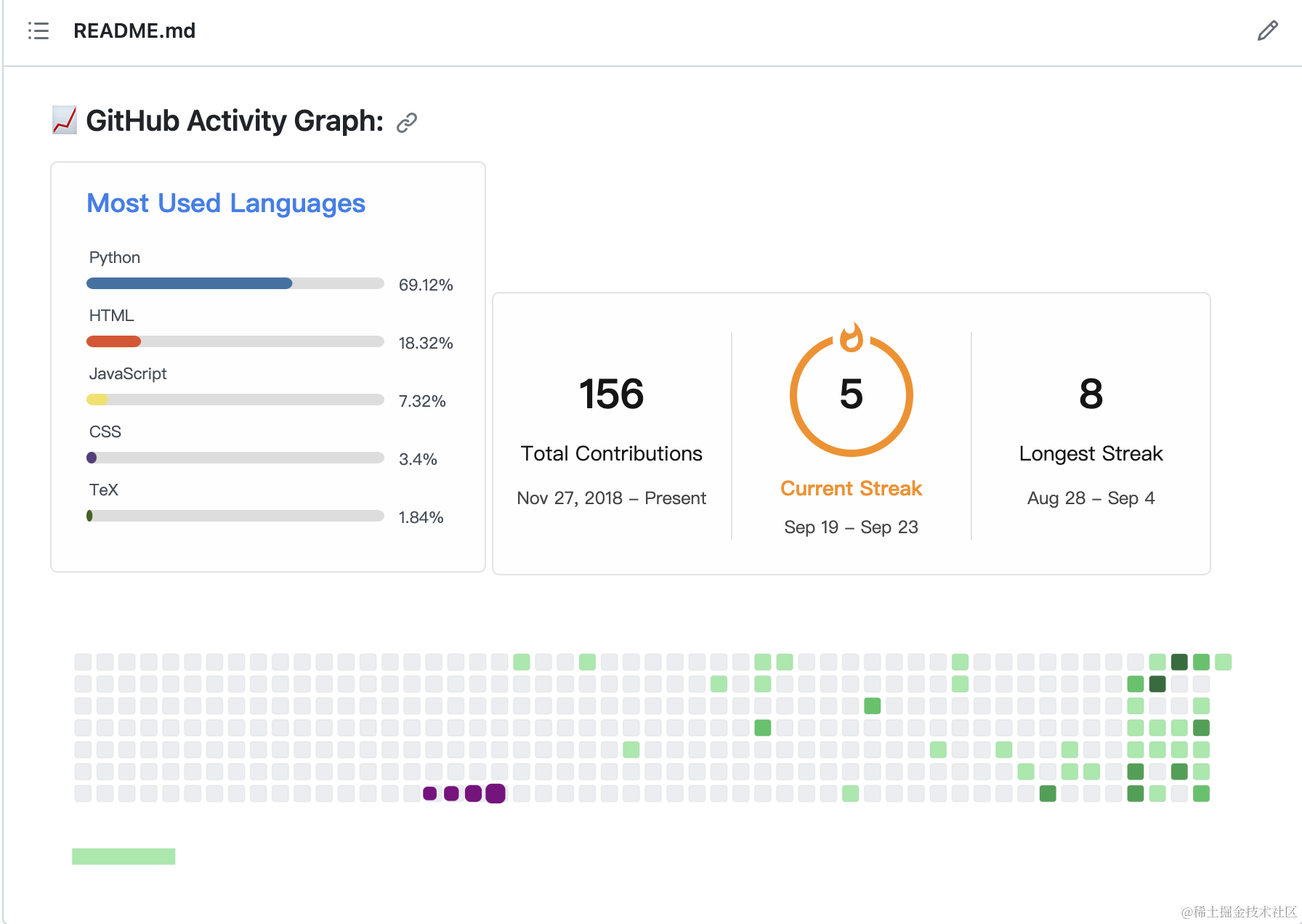Viewport: 1302px width, 924px height.
Task: Click the flame icon above current streak
Action: (x=852, y=337)
